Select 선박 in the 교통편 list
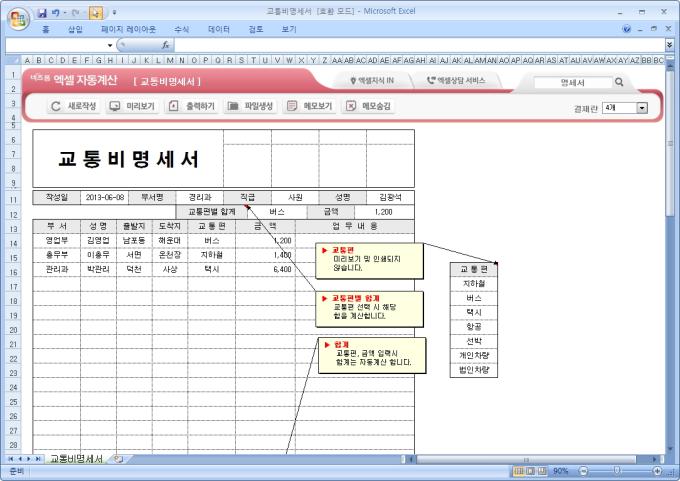Image resolution: width=680 pixels, height=481 pixels. 474,341
